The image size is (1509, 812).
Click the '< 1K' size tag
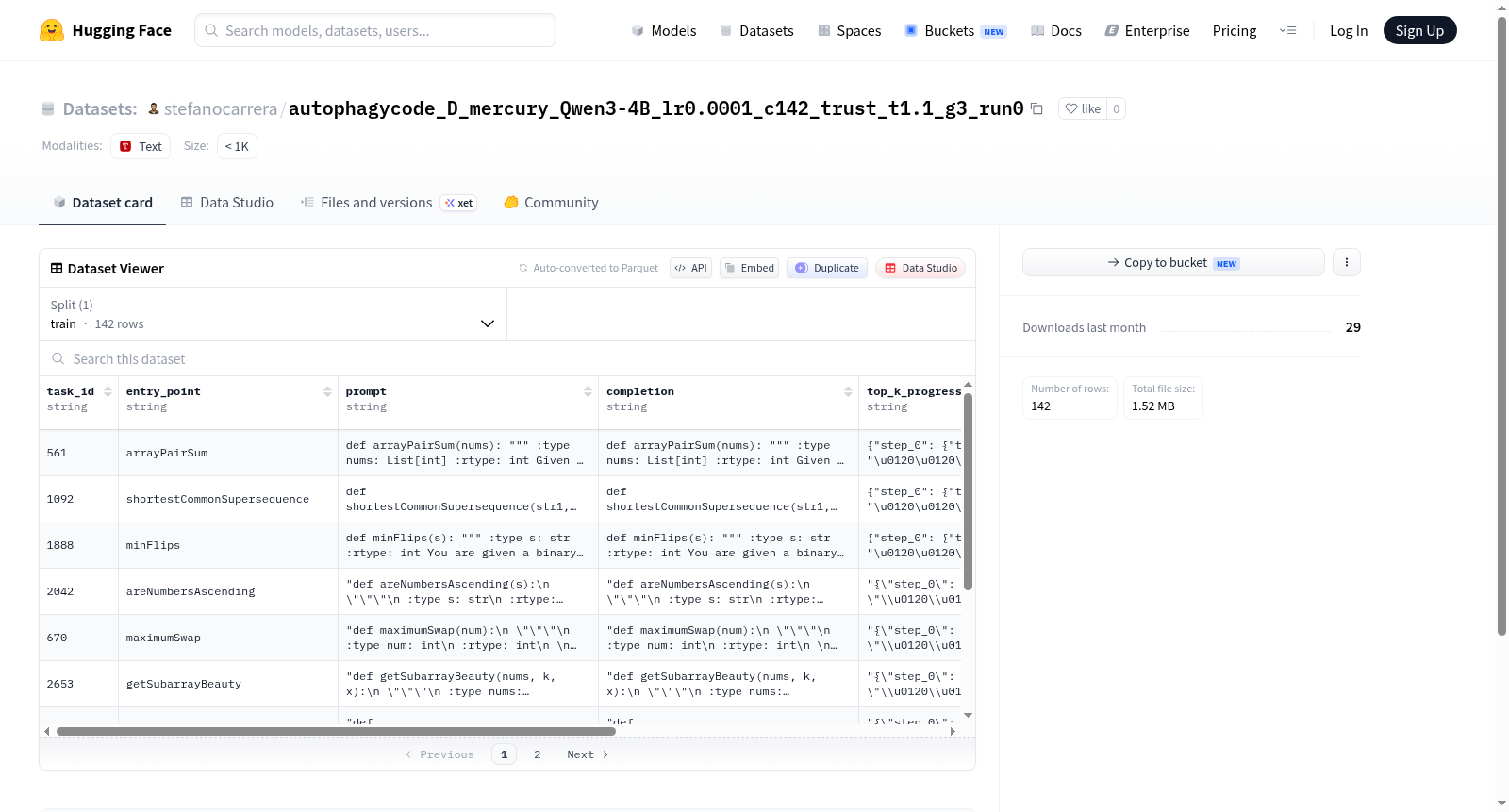tap(237, 146)
